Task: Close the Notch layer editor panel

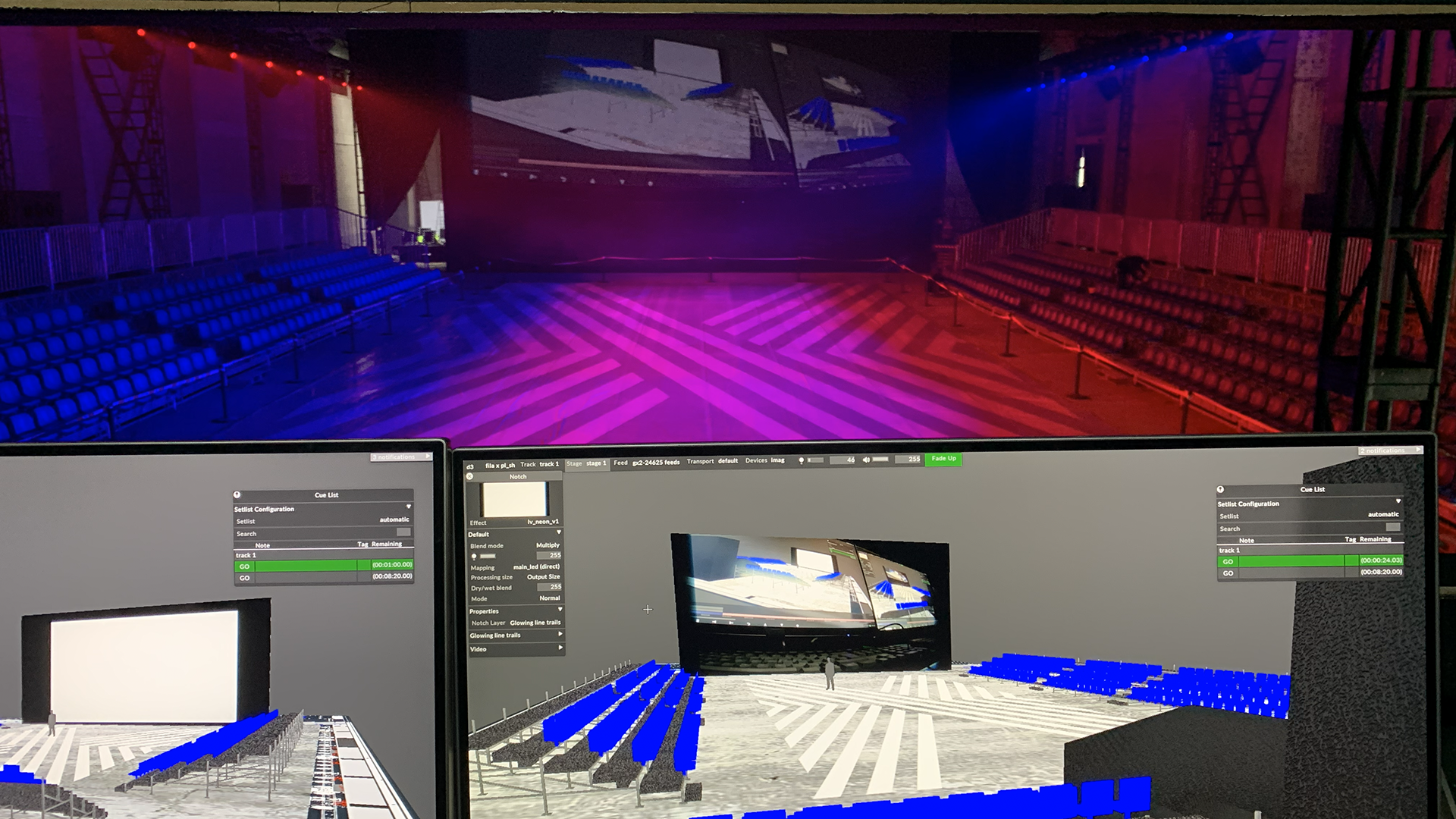Action: click(x=470, y=476)
